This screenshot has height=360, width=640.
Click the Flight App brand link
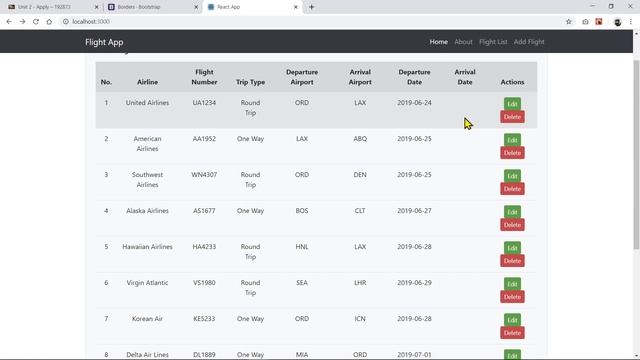coord(104,42)
